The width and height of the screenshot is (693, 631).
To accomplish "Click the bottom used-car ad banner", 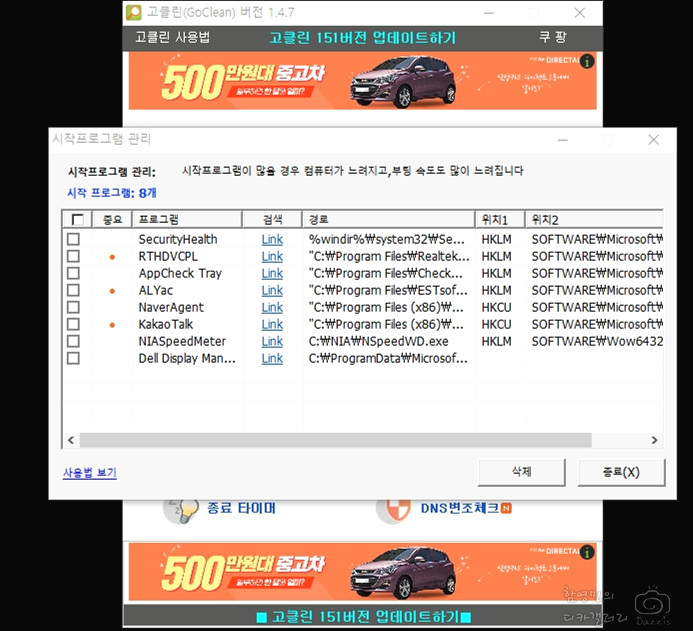I will pos(362,572).
